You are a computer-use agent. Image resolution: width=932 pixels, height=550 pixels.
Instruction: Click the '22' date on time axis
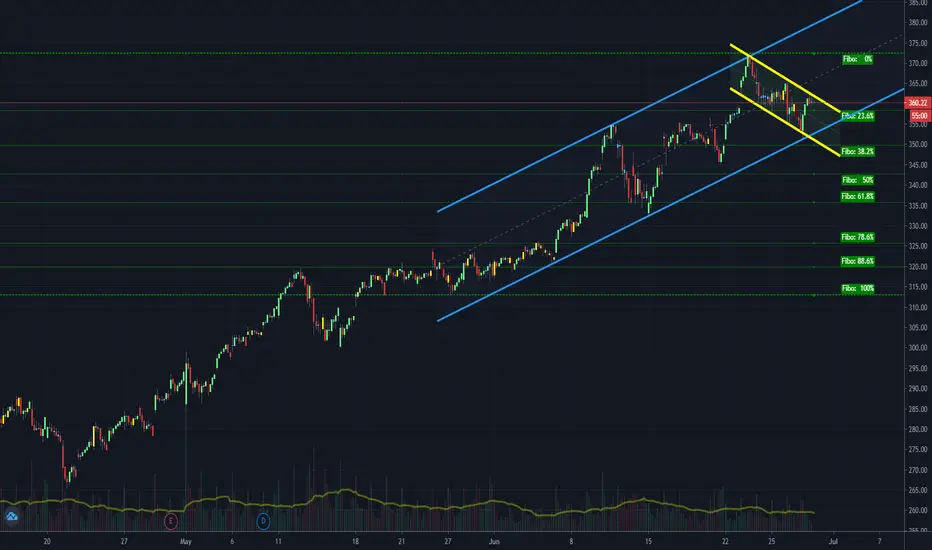pos(726,542)
